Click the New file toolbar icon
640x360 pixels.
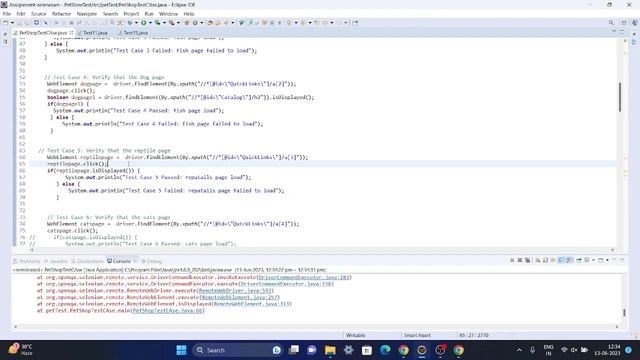5,22
